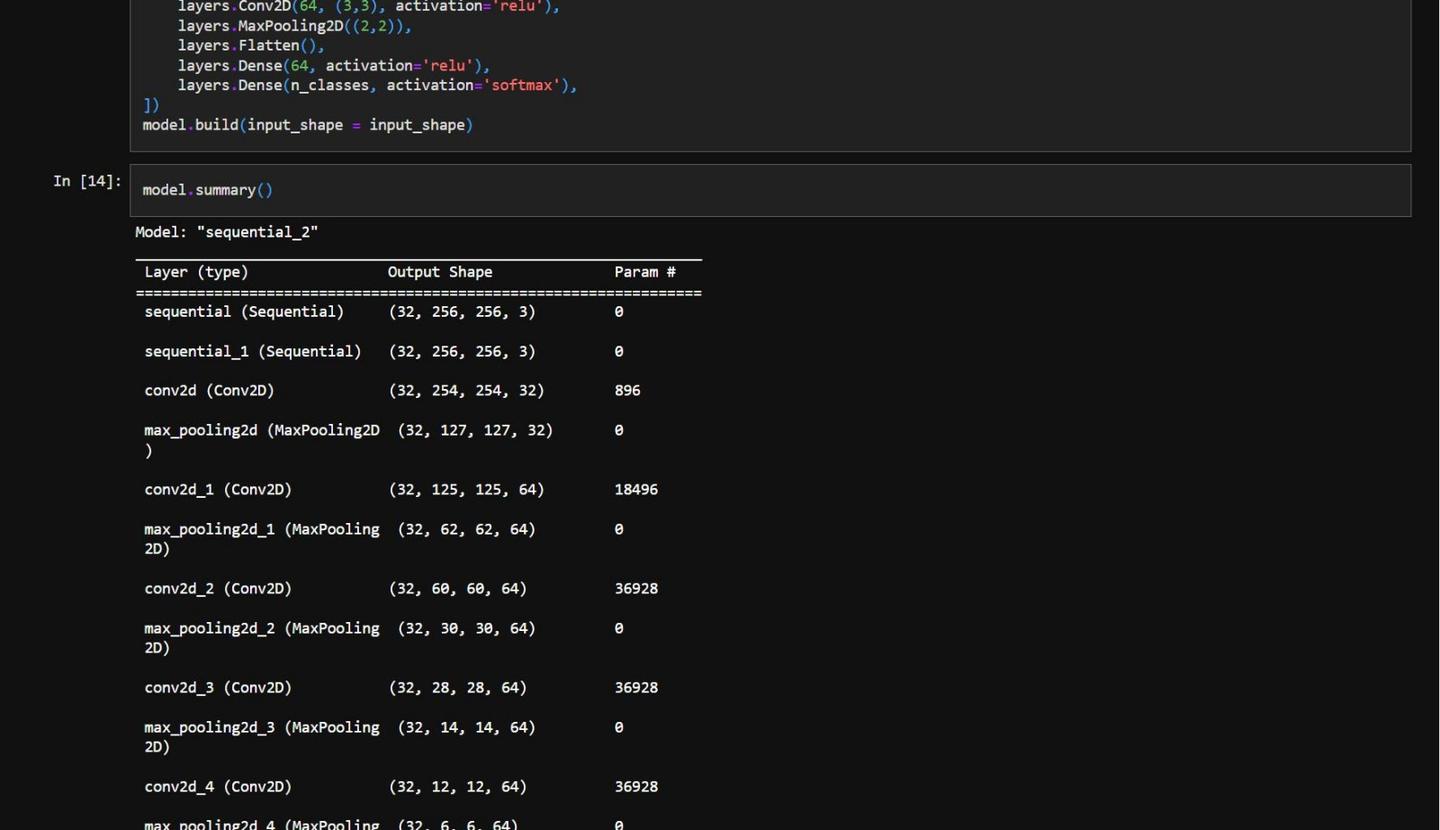Screen dimensions: 1440x830
Task: Click the conv2d_3 (Conv2D) layer name
Action: [218, 688]
